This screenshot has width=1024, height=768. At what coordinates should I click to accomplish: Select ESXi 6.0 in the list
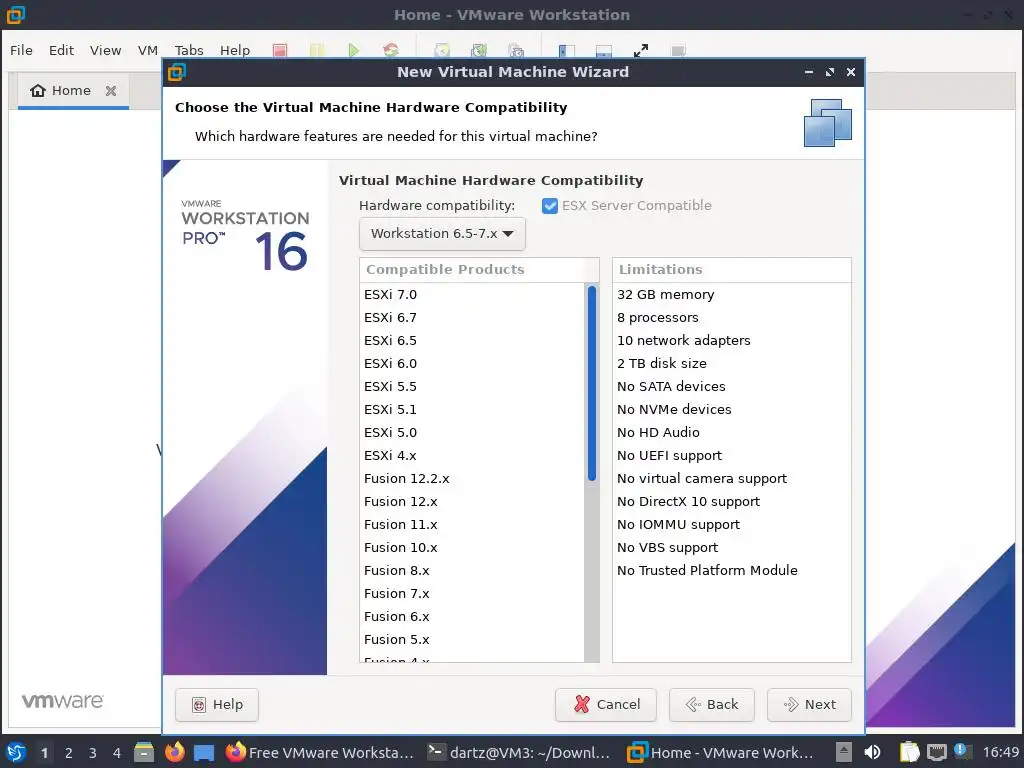tap(391, 364)
